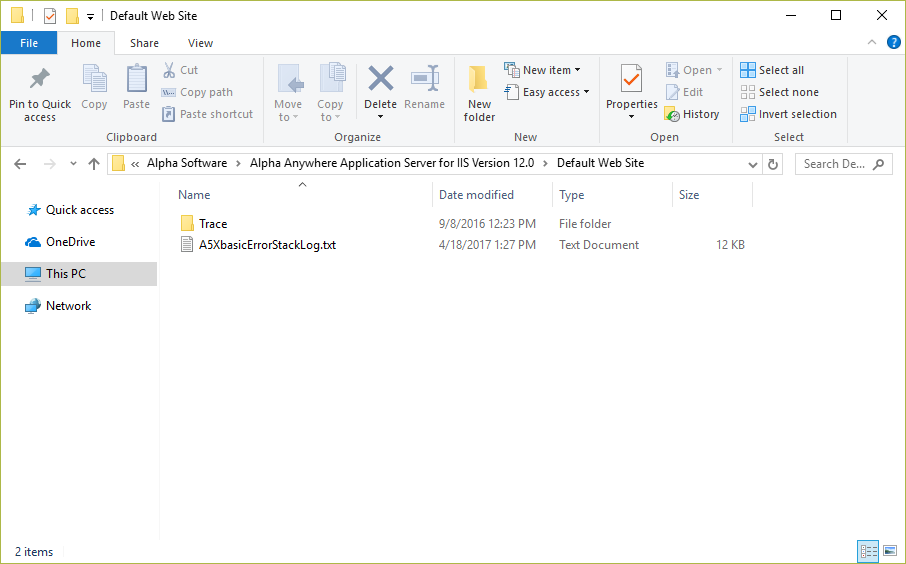The width and height of the screenshot is (906, 564).
Task: Go Forward with the right arrow
Action: pos(50,164)
